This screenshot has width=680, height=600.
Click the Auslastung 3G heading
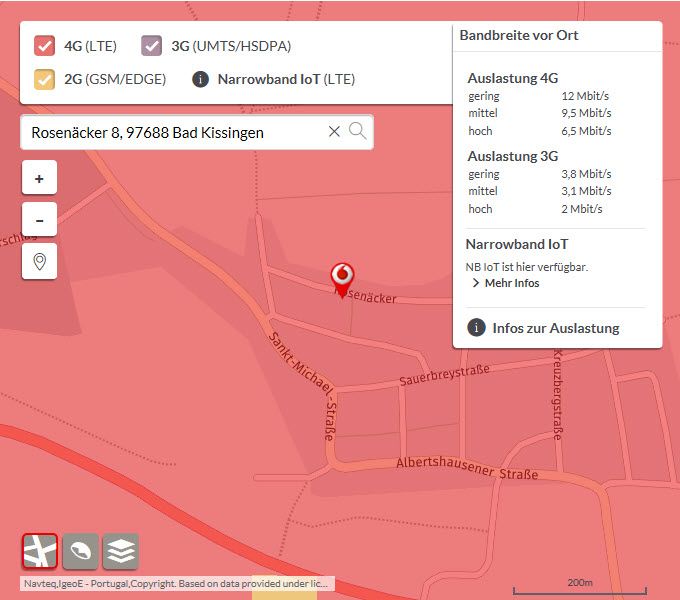point(513,156)
